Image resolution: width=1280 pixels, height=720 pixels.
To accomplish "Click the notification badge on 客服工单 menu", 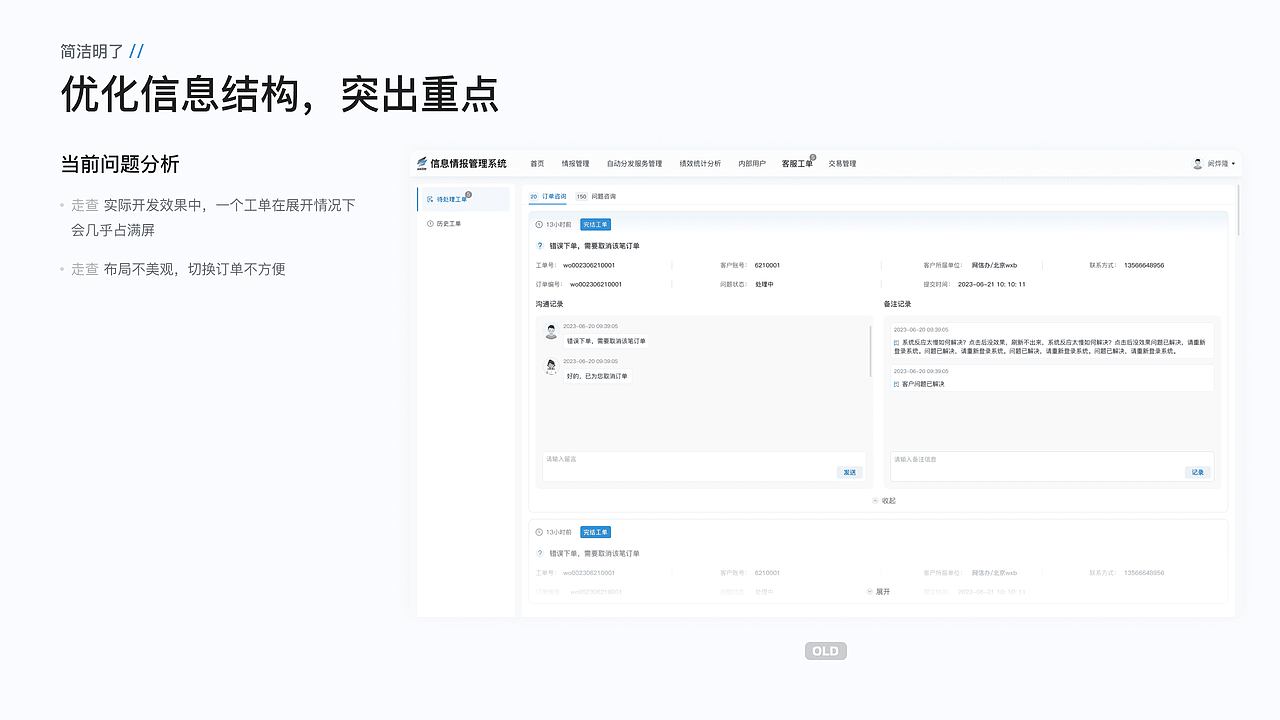I will point(812,156).
